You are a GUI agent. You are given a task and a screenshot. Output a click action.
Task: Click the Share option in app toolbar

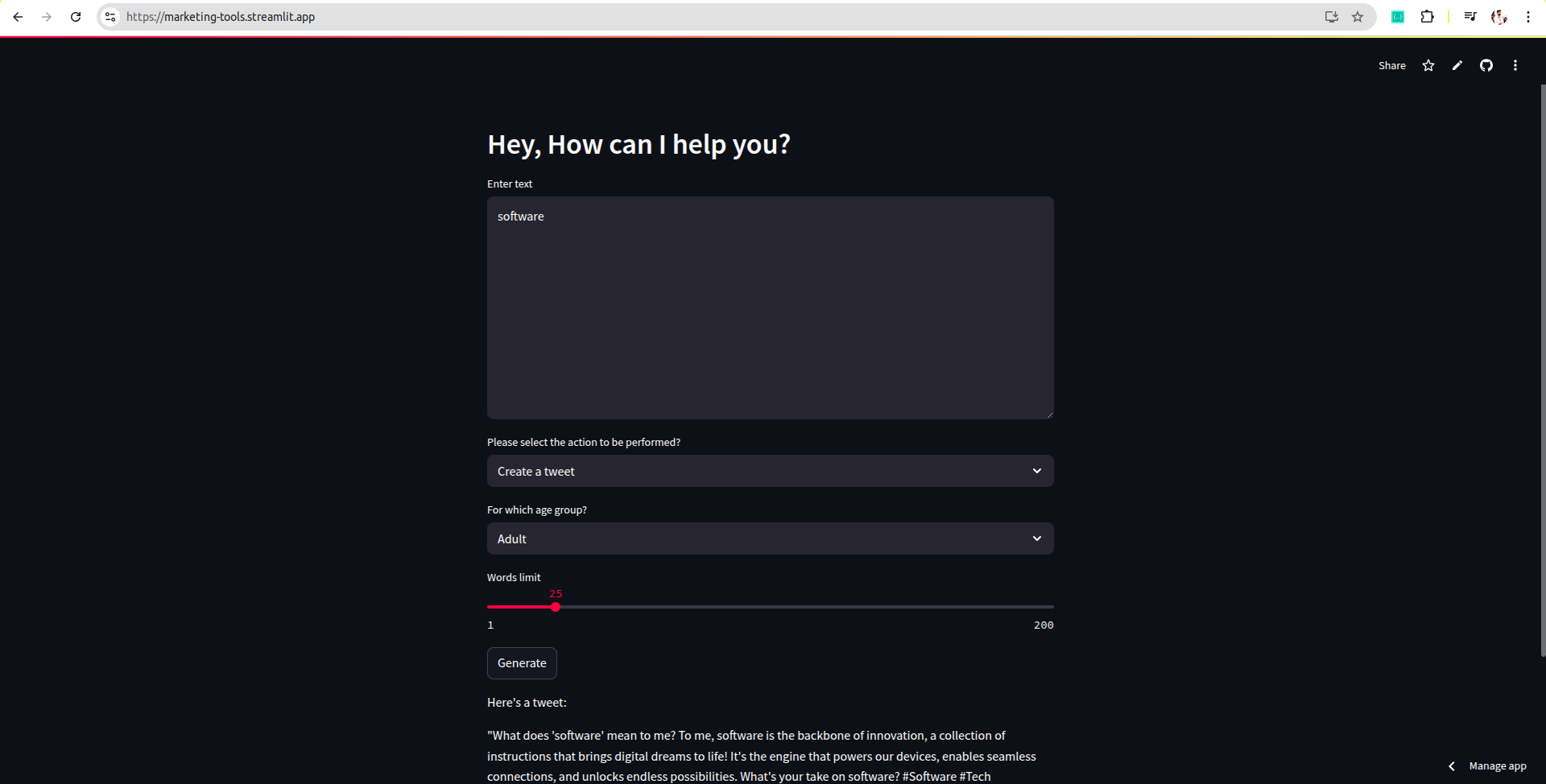coord(1391,66)
